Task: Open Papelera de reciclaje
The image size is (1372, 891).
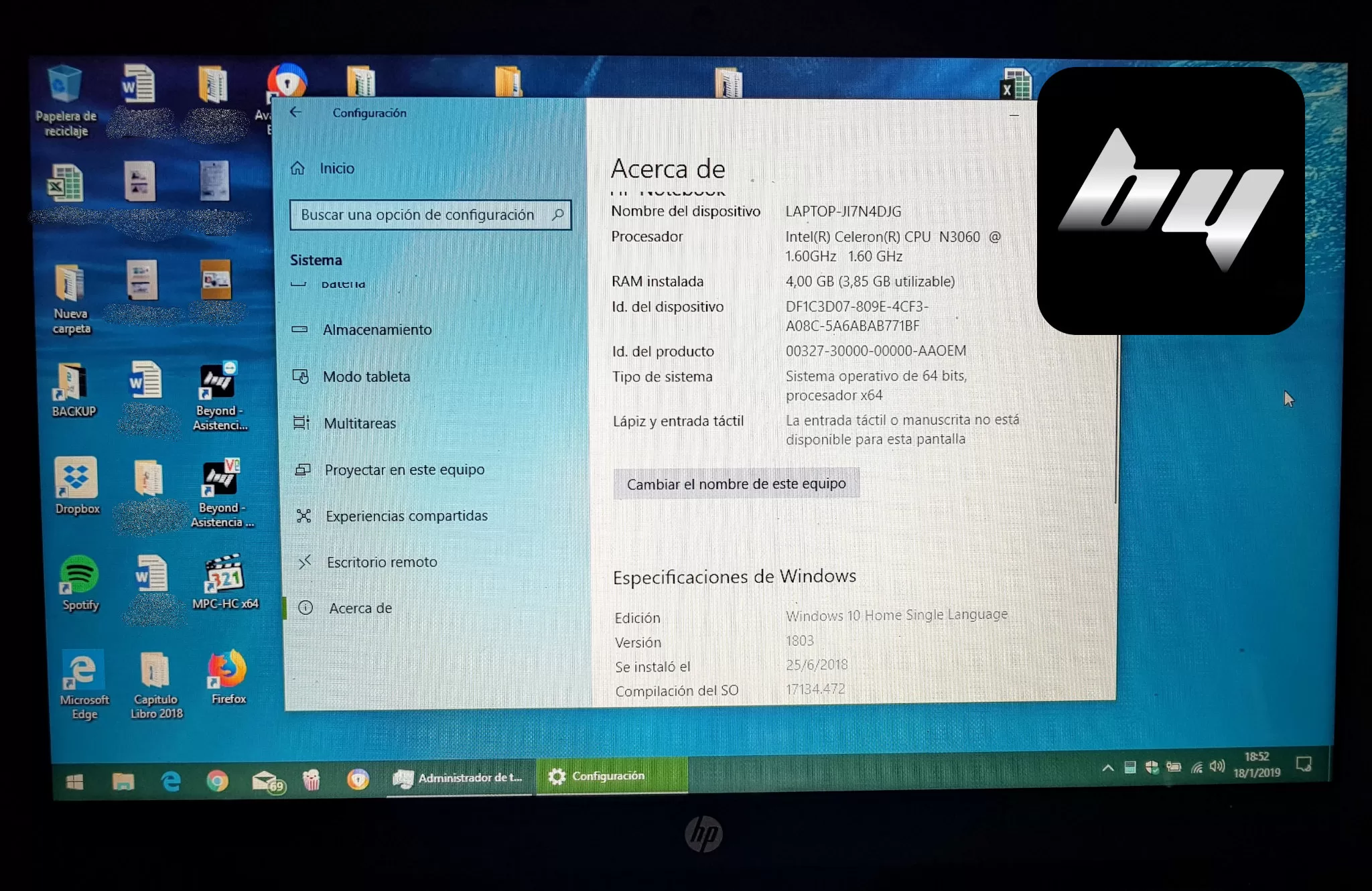Action: 65,86
